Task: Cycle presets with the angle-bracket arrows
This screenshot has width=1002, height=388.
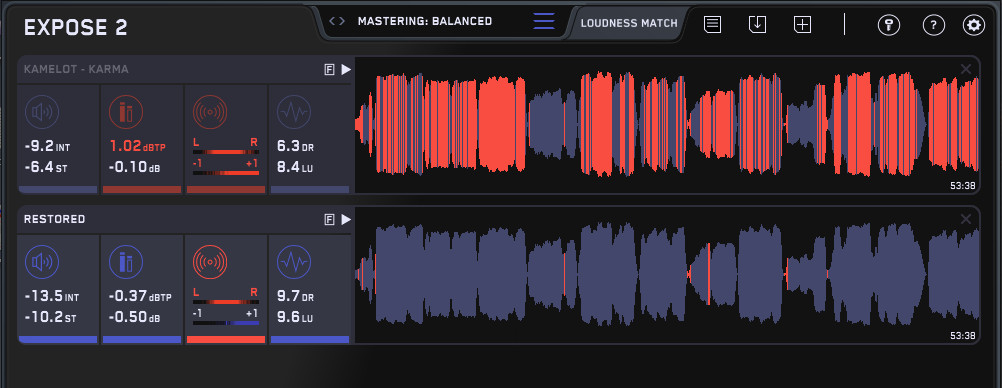Action: pos(337,21)
